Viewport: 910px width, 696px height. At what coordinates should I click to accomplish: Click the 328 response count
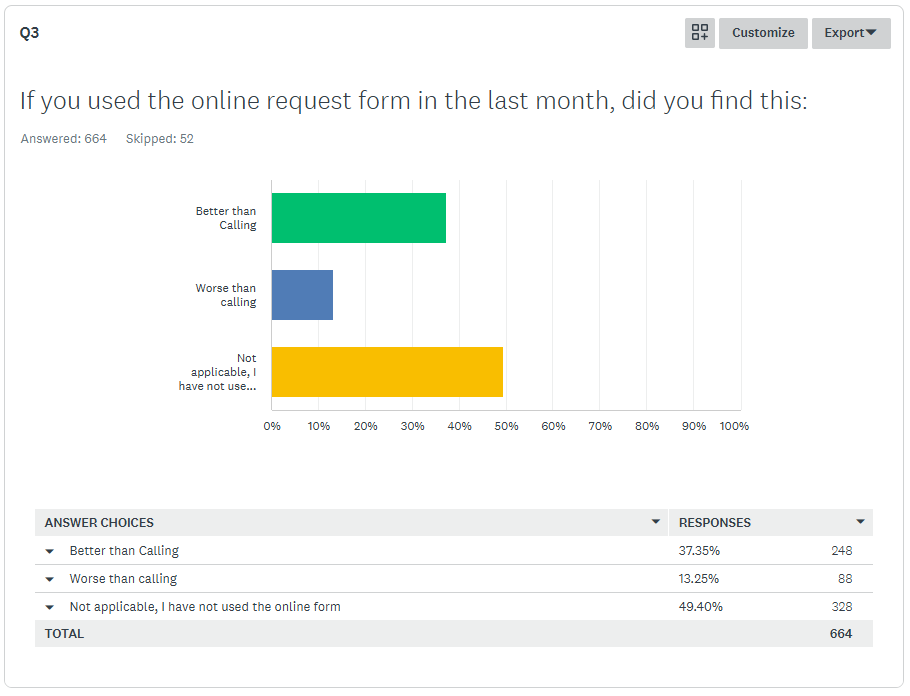[841, 607]
